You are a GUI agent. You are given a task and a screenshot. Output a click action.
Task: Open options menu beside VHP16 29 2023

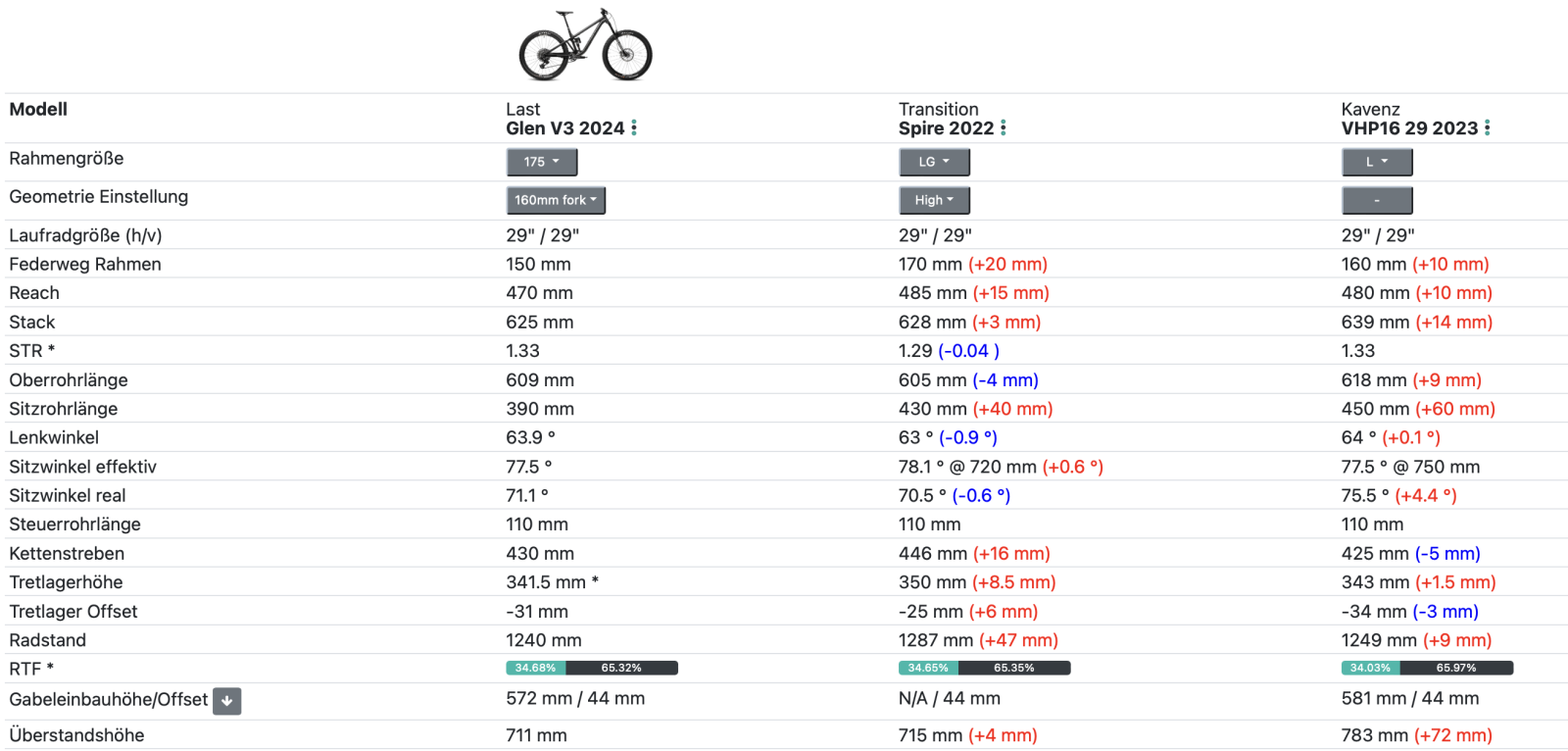[x=1488, y=128]
